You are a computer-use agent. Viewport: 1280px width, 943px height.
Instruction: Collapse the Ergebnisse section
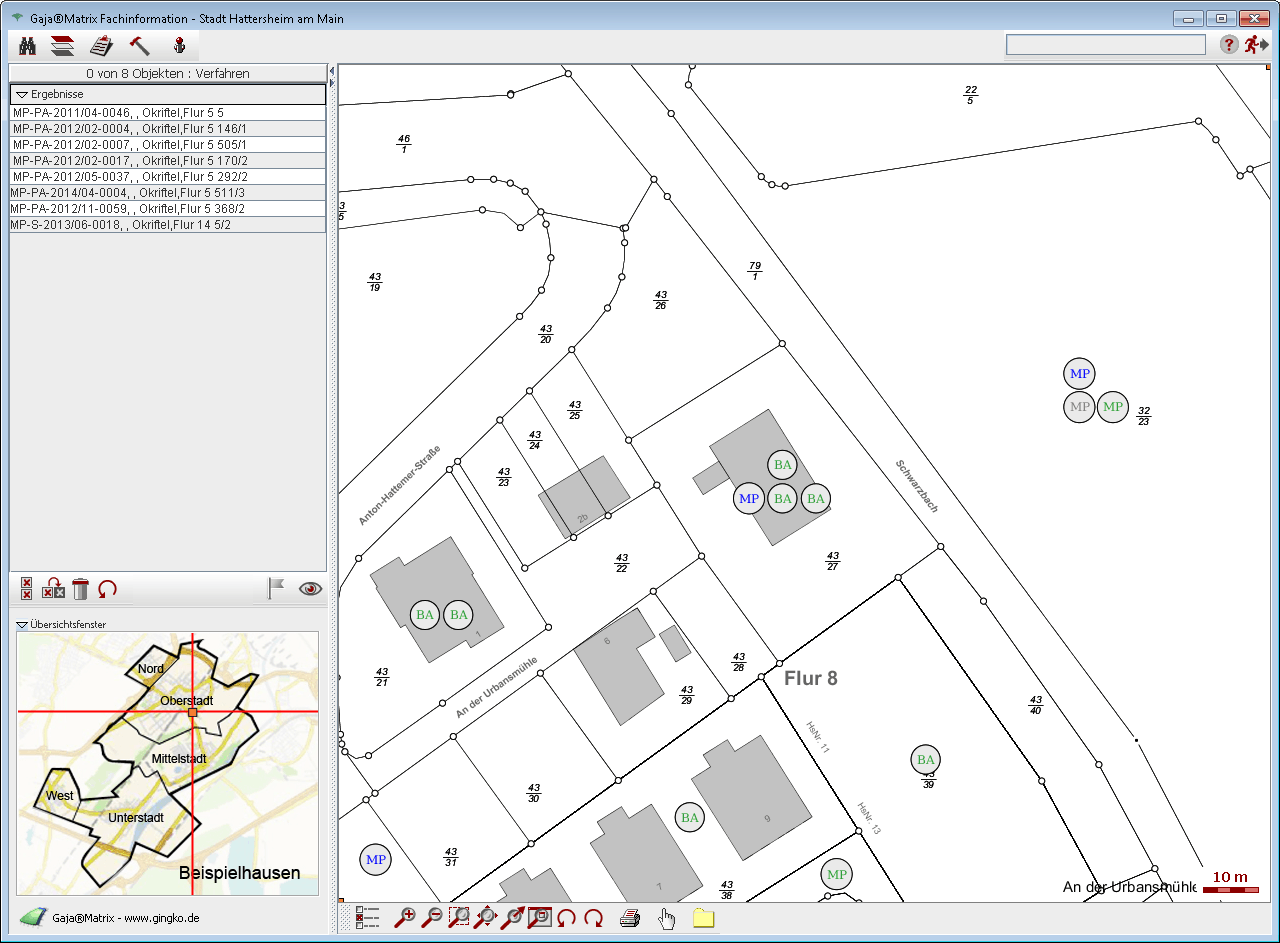(x=21, y=94)
